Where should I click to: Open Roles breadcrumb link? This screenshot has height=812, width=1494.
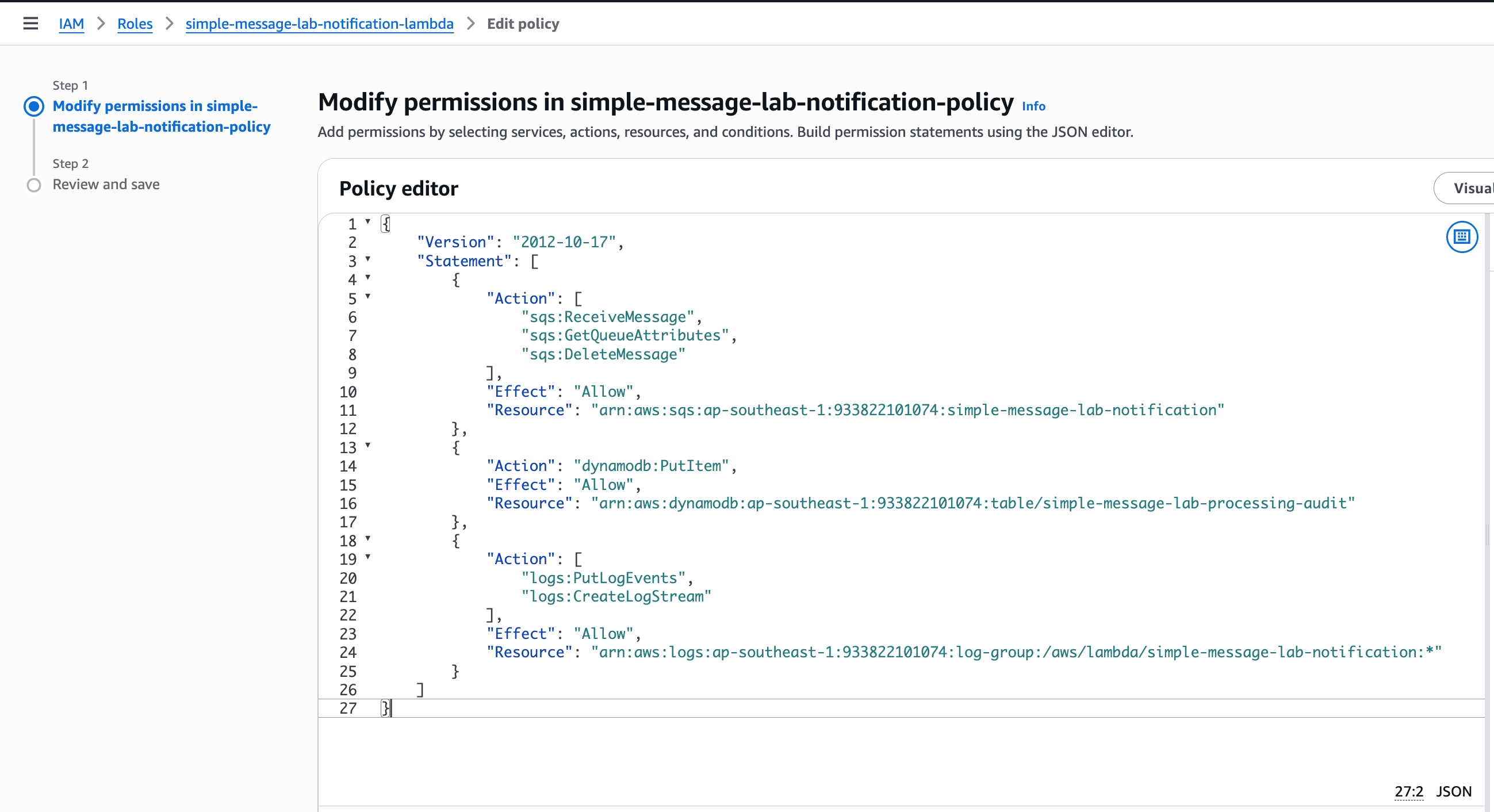(x=135, y=24)
